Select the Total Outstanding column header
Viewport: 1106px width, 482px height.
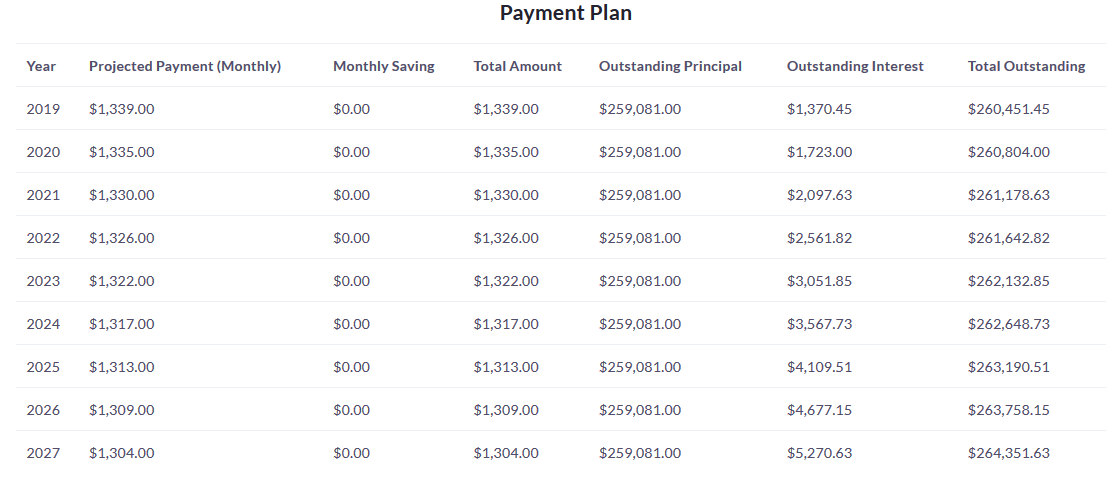click(x=1026, y=66)
